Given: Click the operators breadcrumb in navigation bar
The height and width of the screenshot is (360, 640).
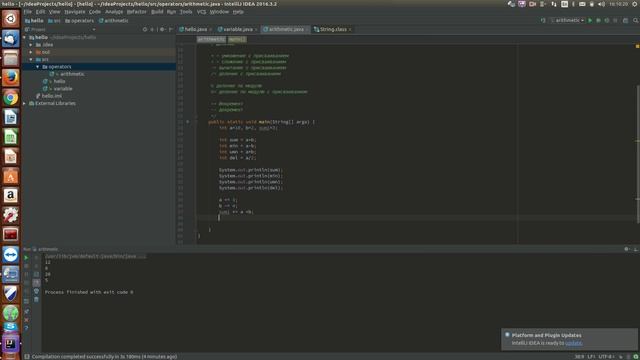Looking at the screenshot, I should (80, 20).
